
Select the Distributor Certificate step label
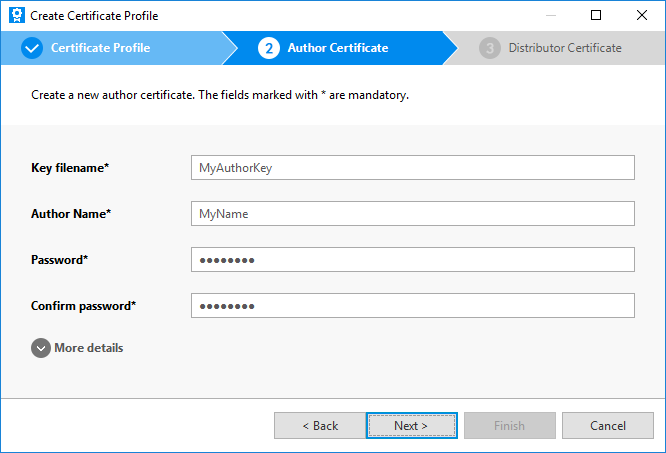pos(564,48)
